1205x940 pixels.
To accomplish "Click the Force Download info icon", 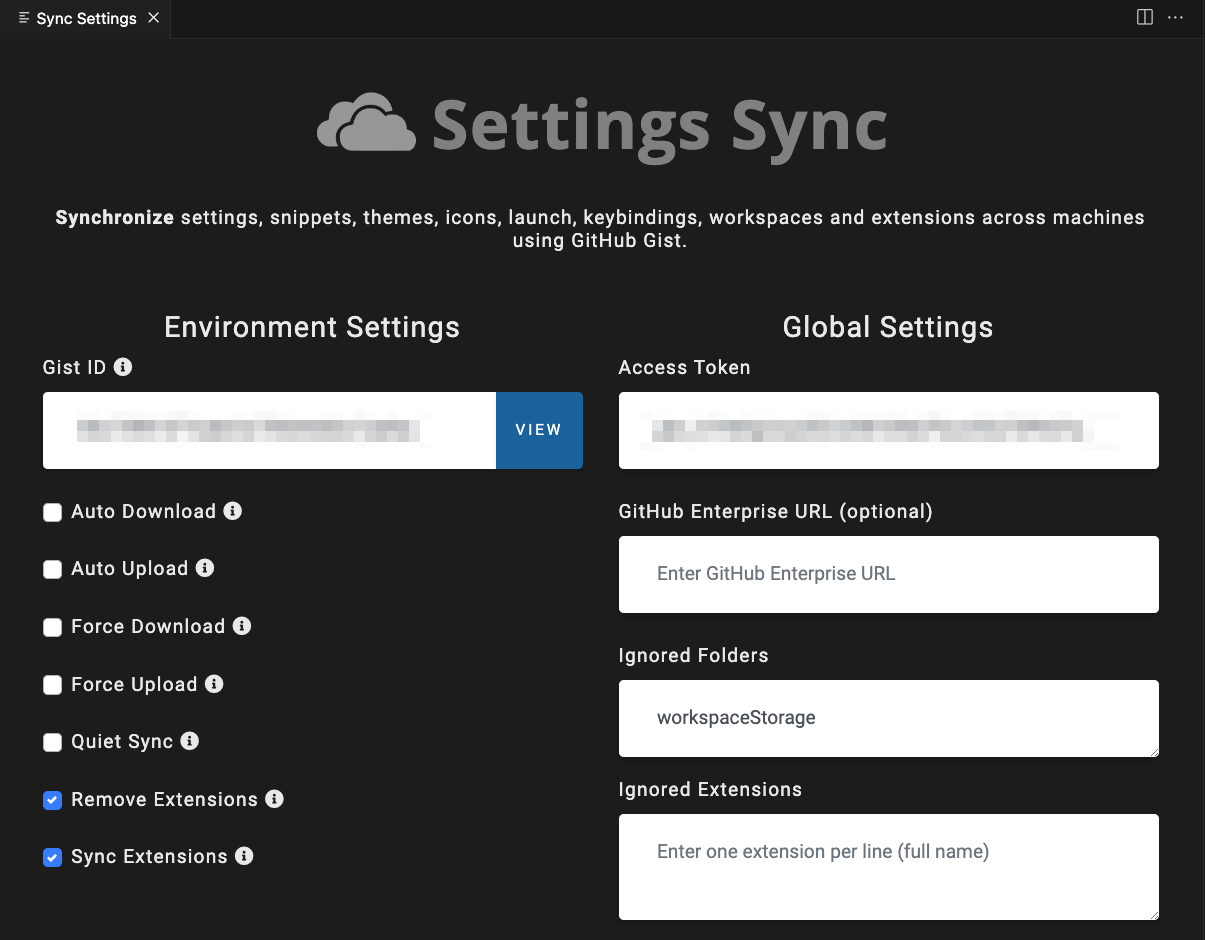I will [242, 626].
